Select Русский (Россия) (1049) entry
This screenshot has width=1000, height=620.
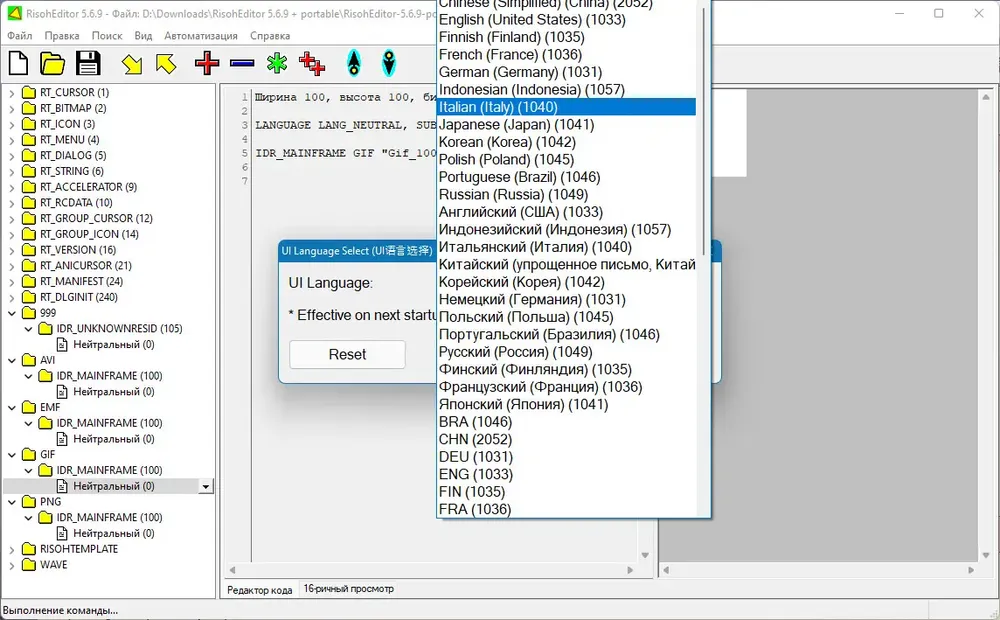point(566,352)
